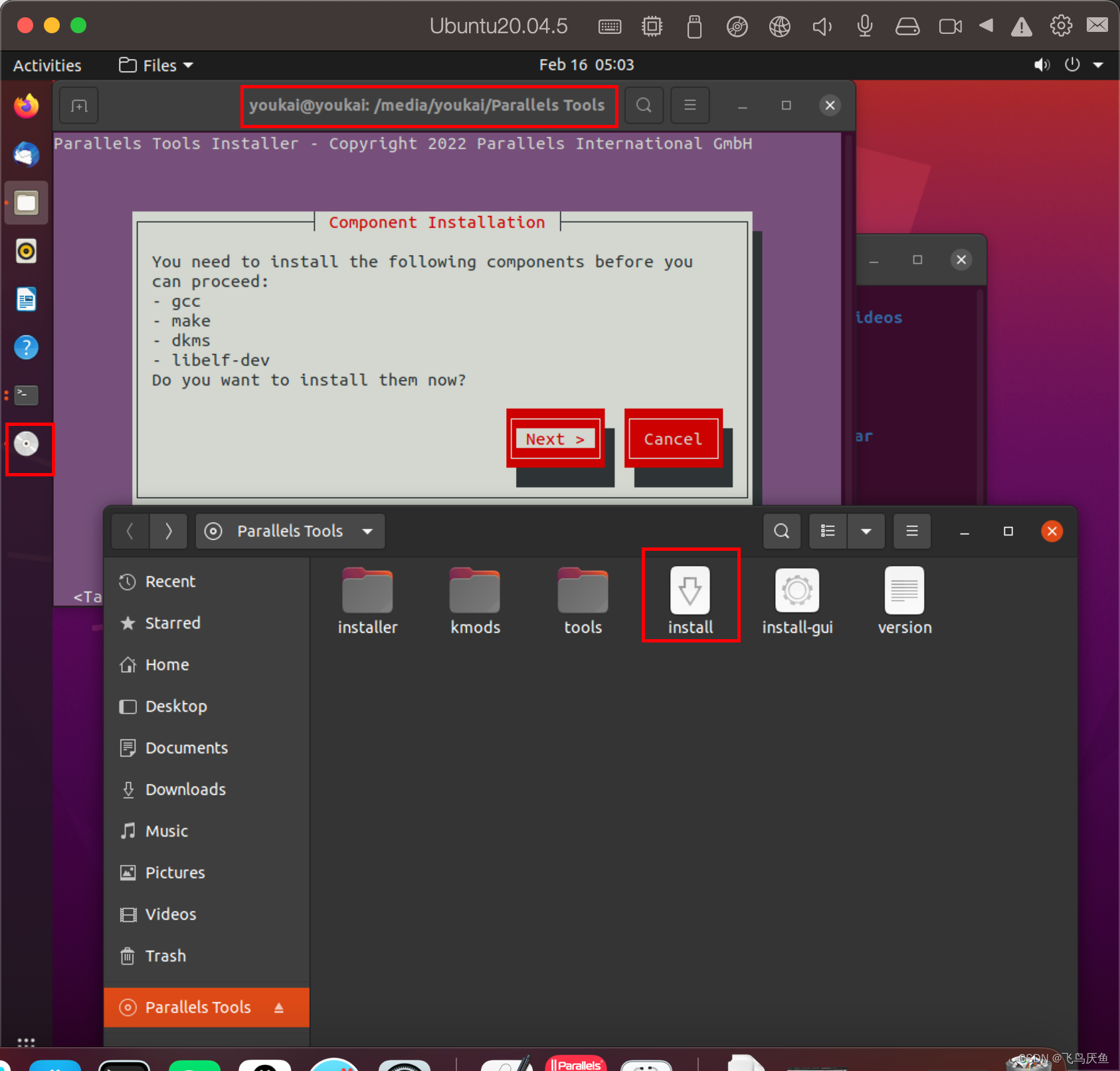Image resolution: width=1120 pixels, height=1071 pixels.
Task: Open VM CD/DVD disc icon
Action: pos(737,27)
